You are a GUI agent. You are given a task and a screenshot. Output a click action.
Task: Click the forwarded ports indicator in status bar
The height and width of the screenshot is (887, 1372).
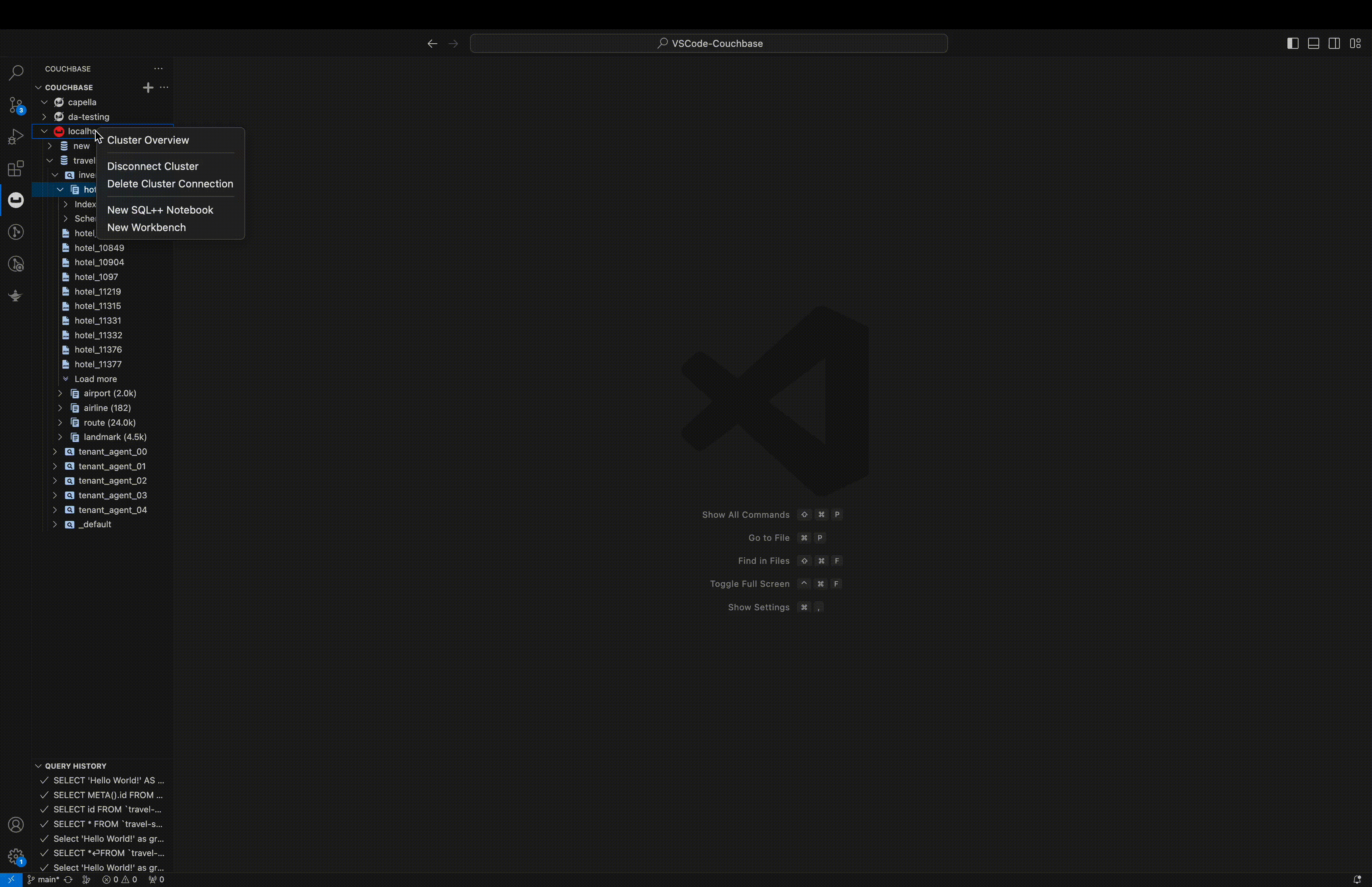pos(156,879)
